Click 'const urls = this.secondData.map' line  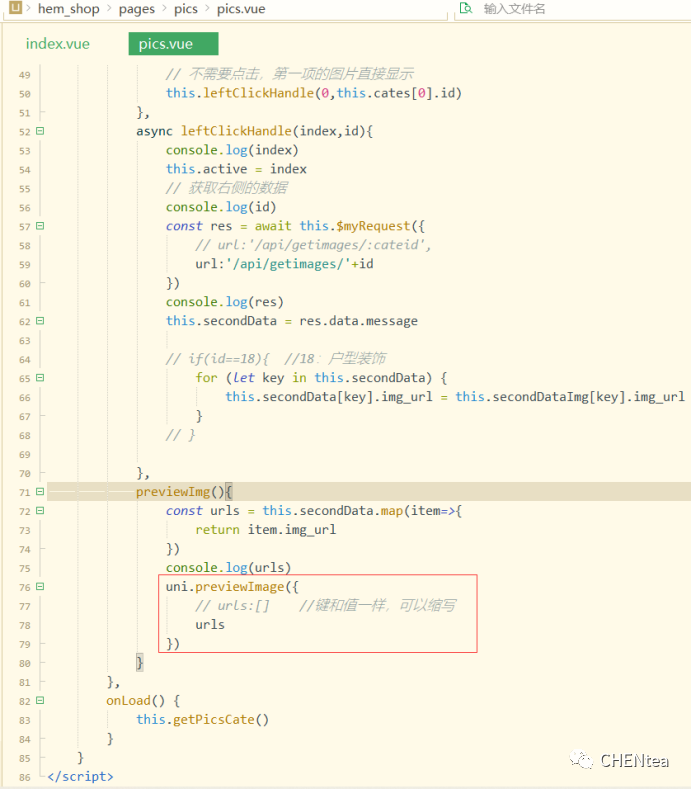pyautogui.click(x=314, y=511)
